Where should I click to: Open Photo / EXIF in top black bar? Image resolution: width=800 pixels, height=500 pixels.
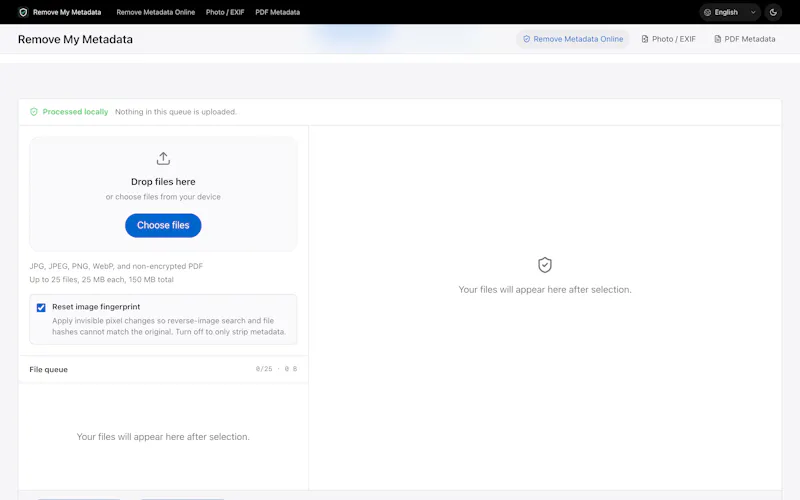225,12
